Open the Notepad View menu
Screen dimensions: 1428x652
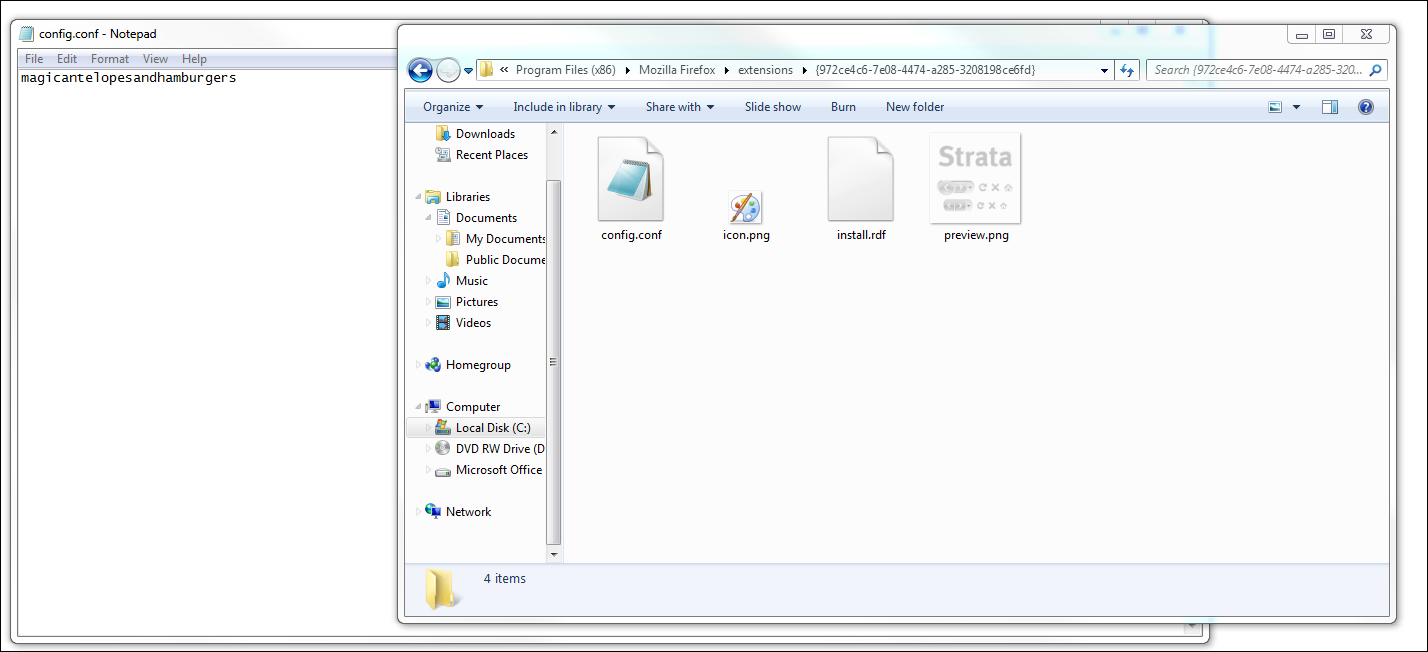click(x=155, y=59)
